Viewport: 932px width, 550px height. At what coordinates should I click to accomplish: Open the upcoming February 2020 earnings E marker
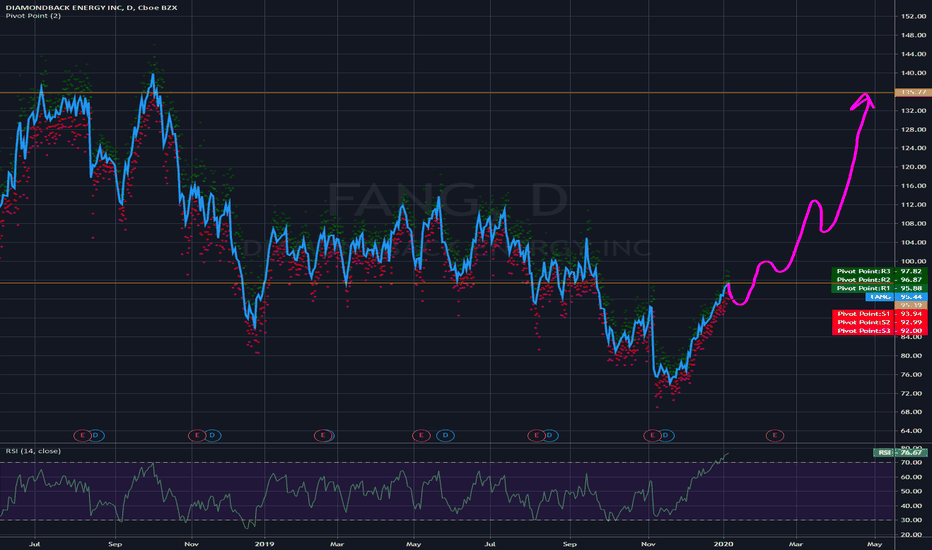point(774,436)
